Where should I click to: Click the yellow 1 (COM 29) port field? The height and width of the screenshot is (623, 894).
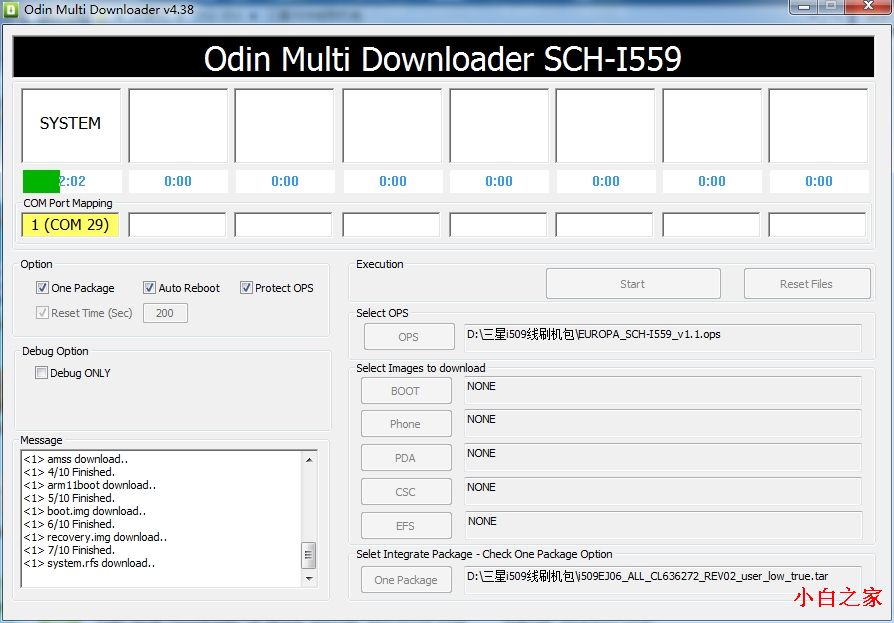point(70,225)
